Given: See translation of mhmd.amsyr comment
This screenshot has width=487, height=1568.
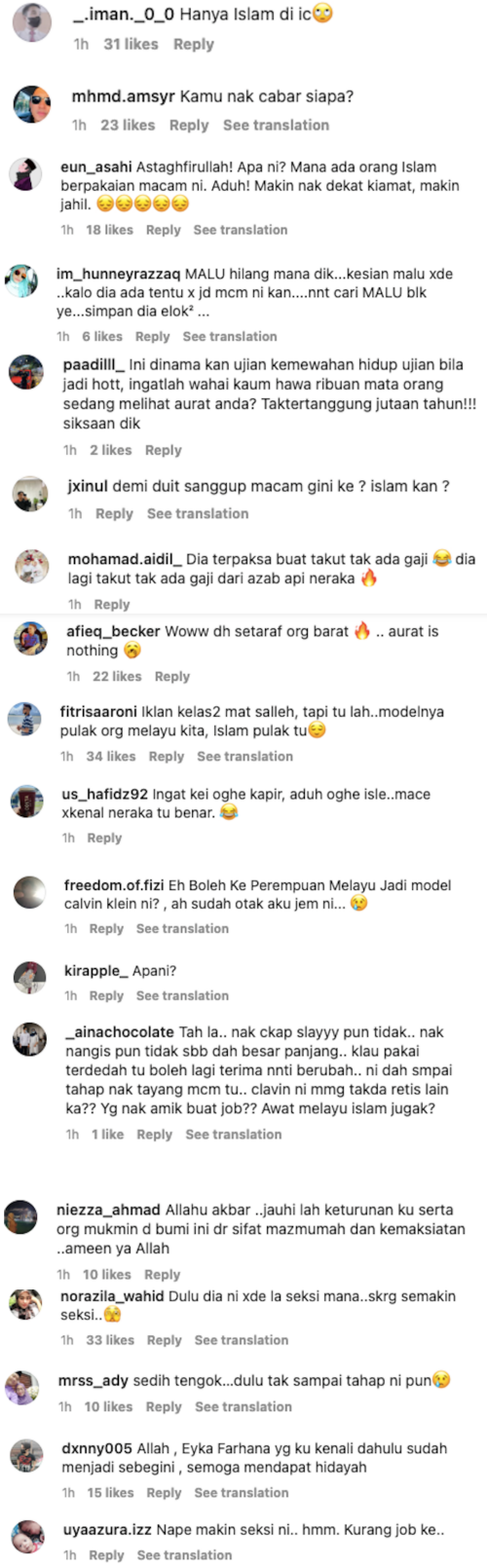Looking at the screenshot, I should click(276, 125).
